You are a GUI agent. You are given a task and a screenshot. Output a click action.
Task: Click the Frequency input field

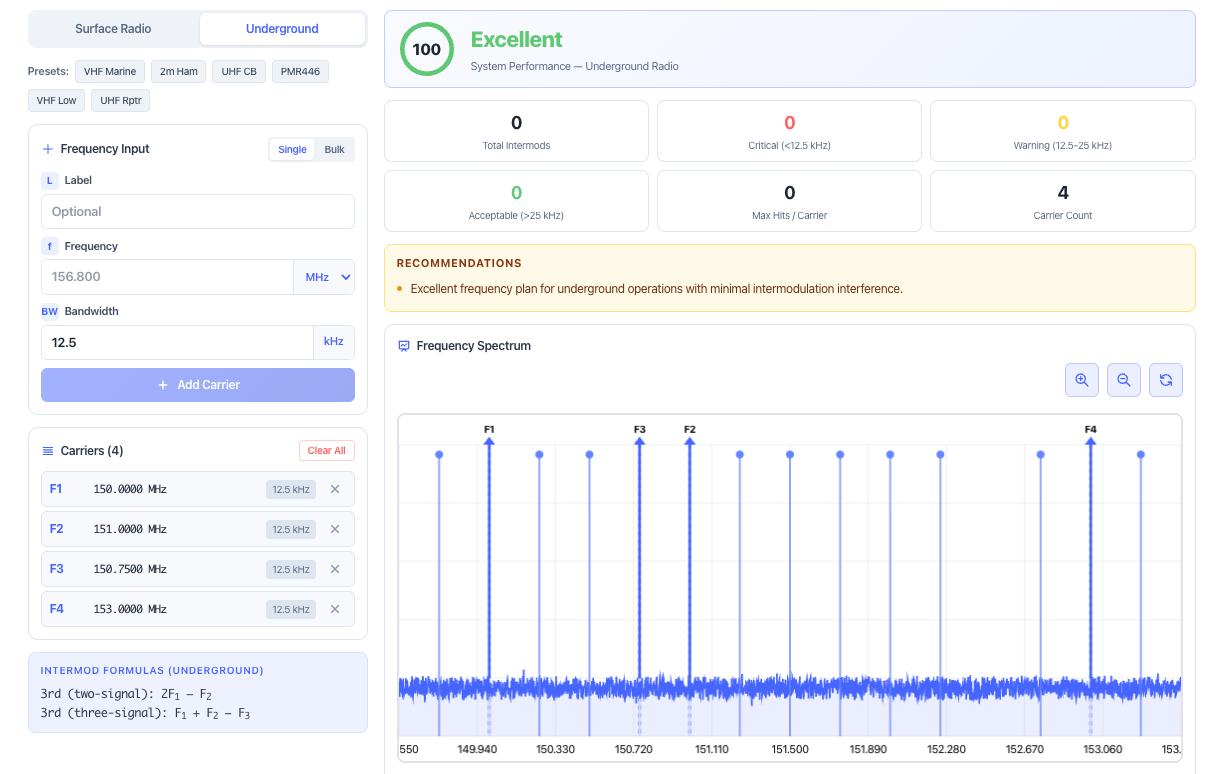[x=167, y=277]
